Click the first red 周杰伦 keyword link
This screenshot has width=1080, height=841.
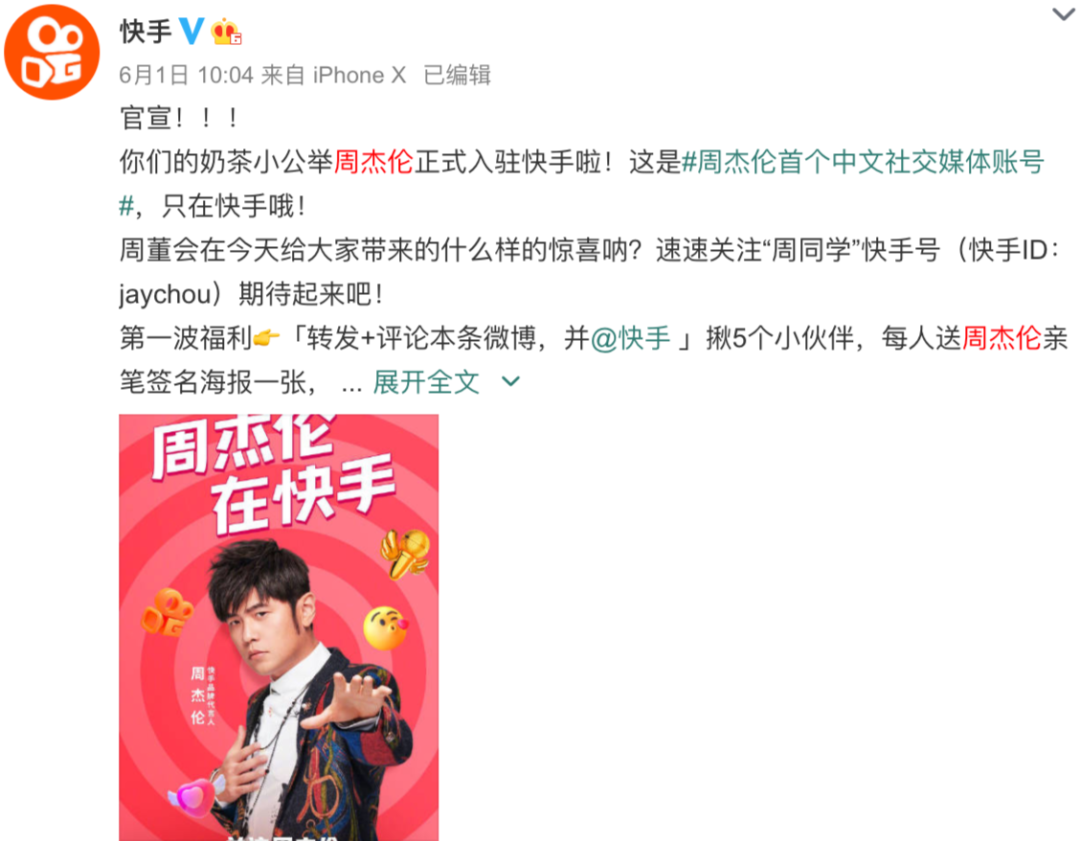click(373, 163)
